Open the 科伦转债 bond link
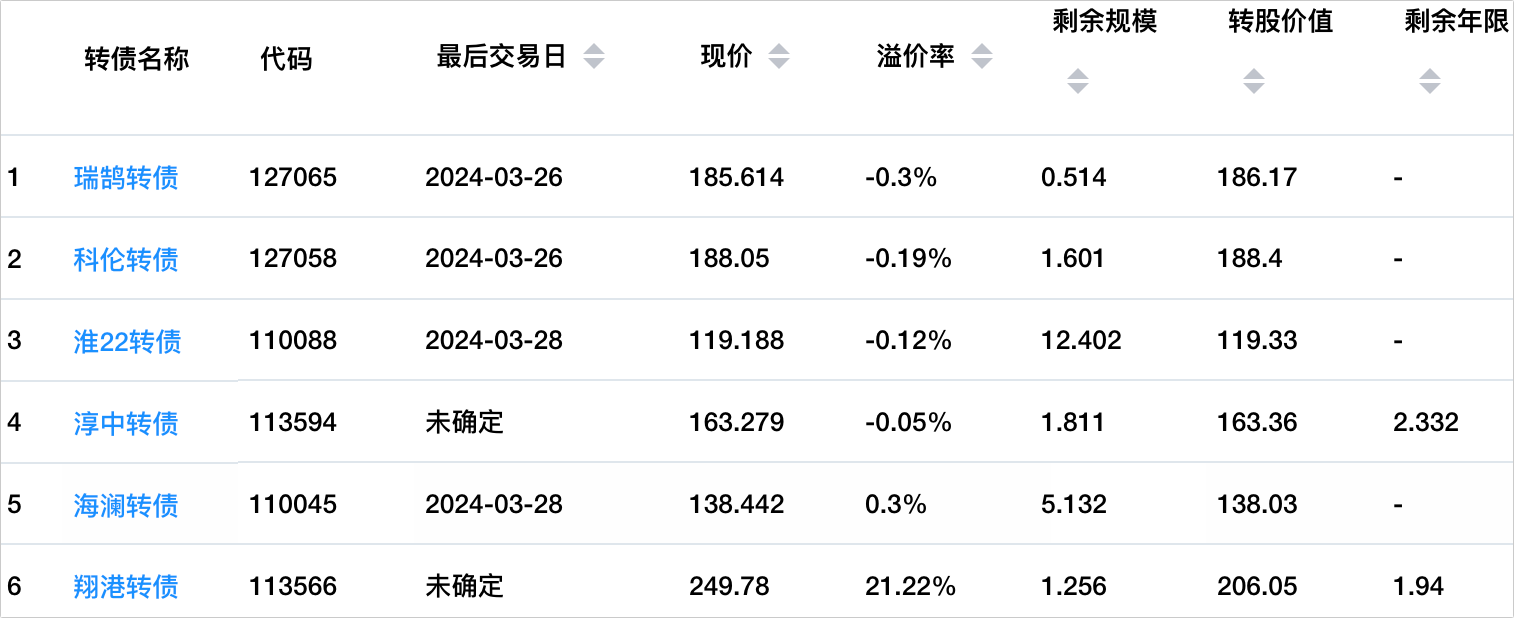 tap(126, 260)
